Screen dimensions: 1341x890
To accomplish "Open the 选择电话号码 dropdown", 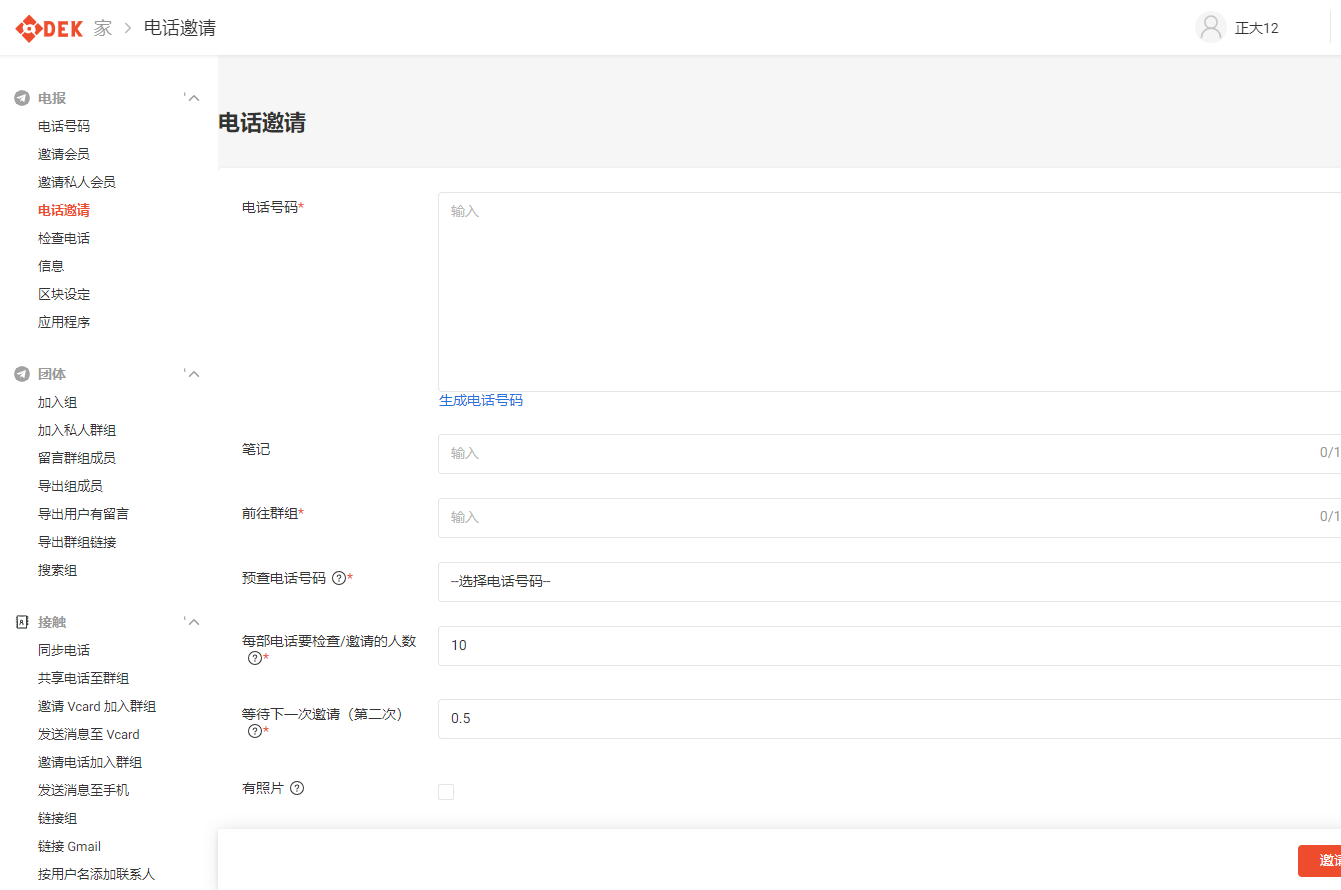I will tap(888, 582).
